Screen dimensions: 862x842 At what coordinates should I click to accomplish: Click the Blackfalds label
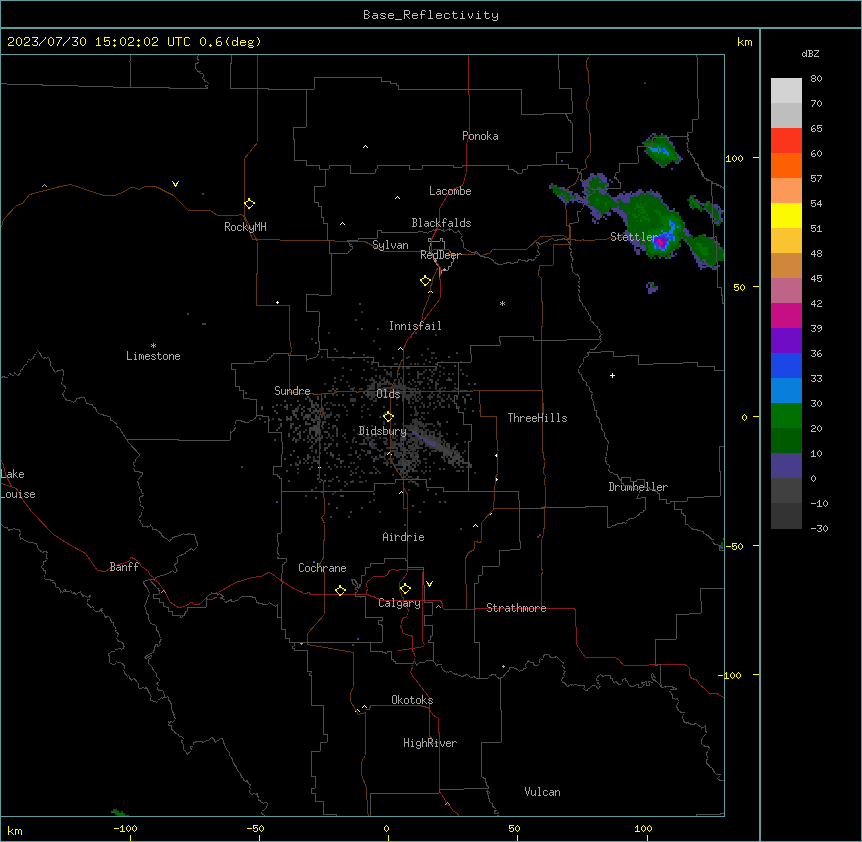click(441, 223)
